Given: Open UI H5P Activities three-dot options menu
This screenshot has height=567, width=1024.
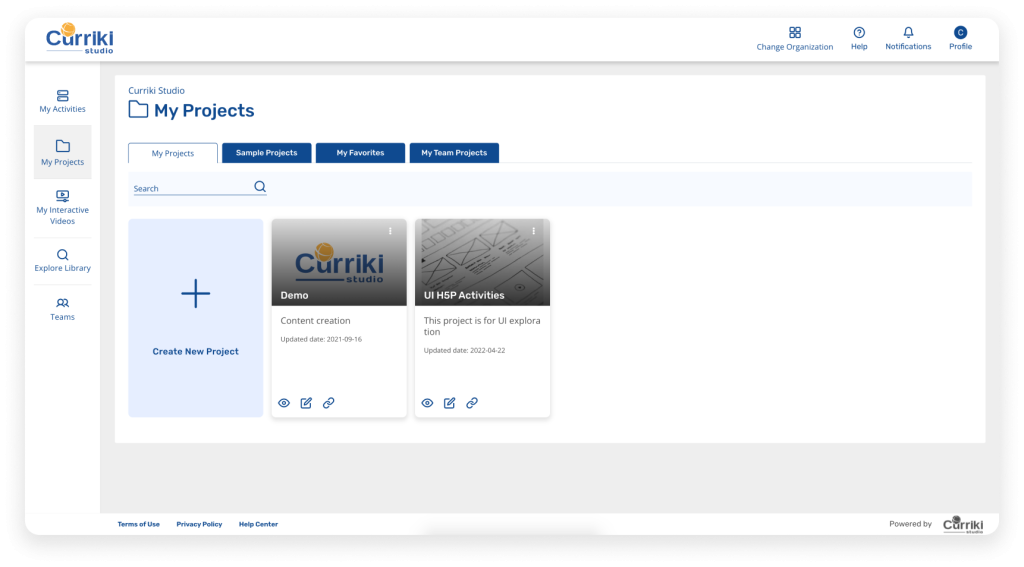Looking at the screenshot, I should 534,231.
